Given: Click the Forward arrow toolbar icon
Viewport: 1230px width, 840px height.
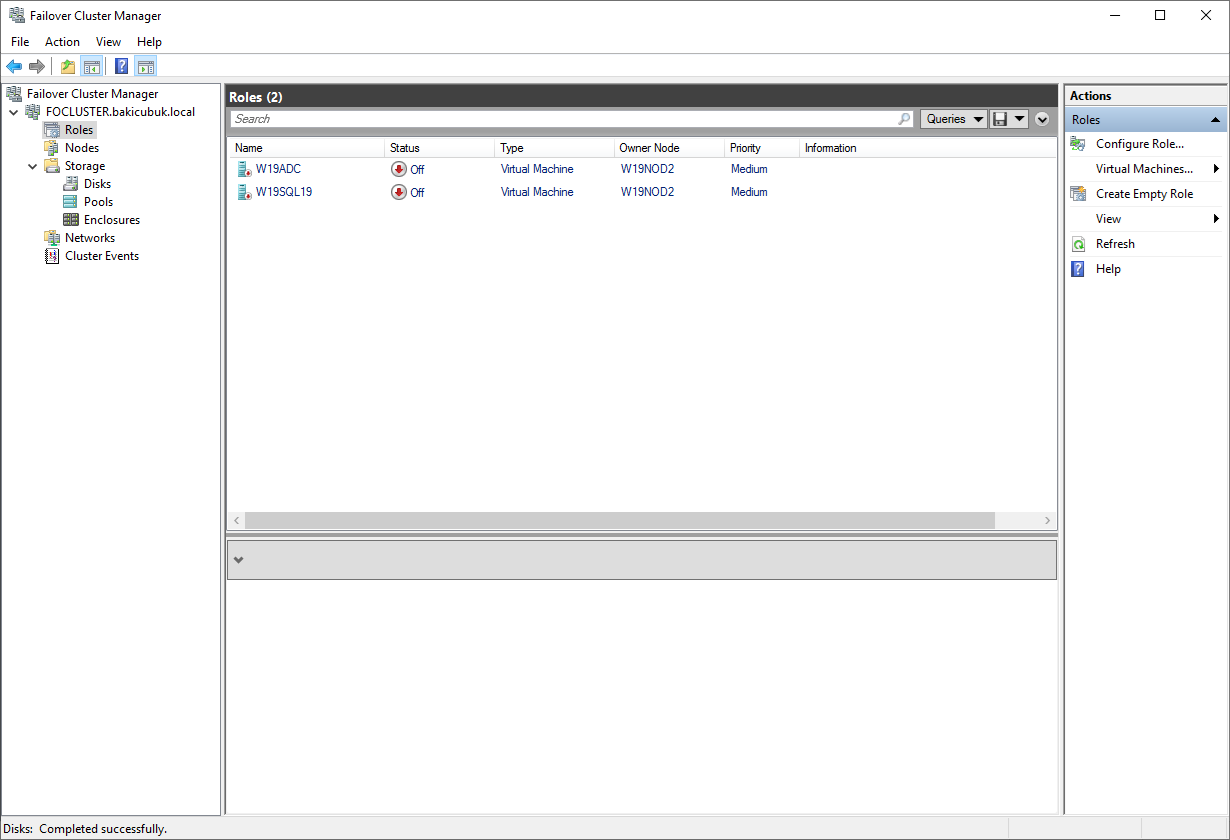Looking at the screenshot, I should pyautogui.click(x=37, y=67).
